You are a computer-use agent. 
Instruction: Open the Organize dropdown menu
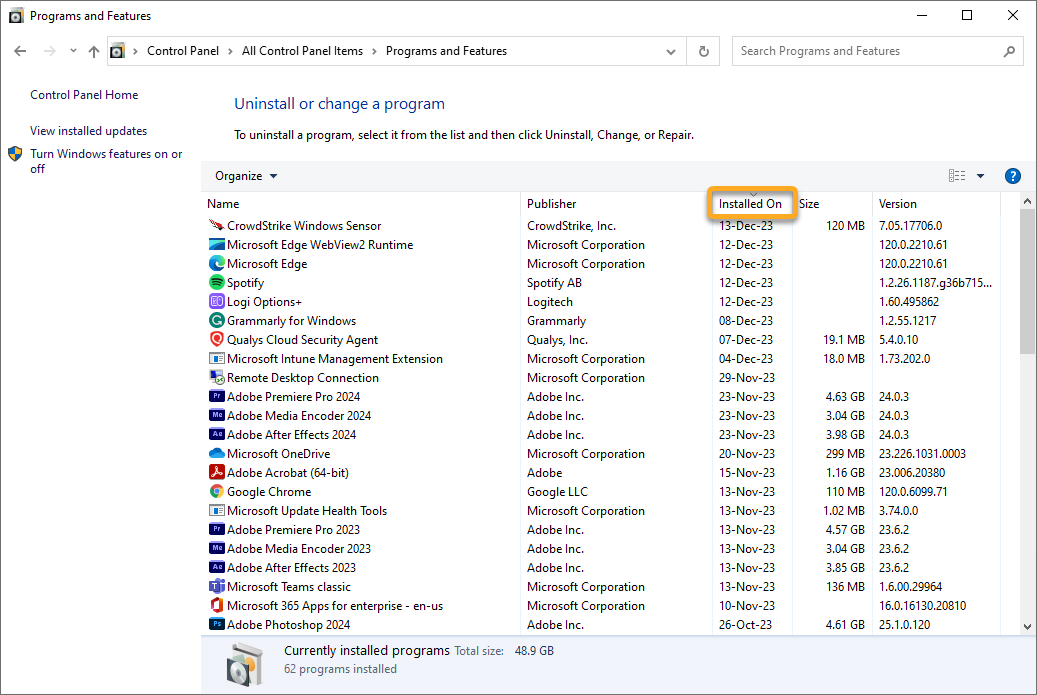[x=246, y=176]
